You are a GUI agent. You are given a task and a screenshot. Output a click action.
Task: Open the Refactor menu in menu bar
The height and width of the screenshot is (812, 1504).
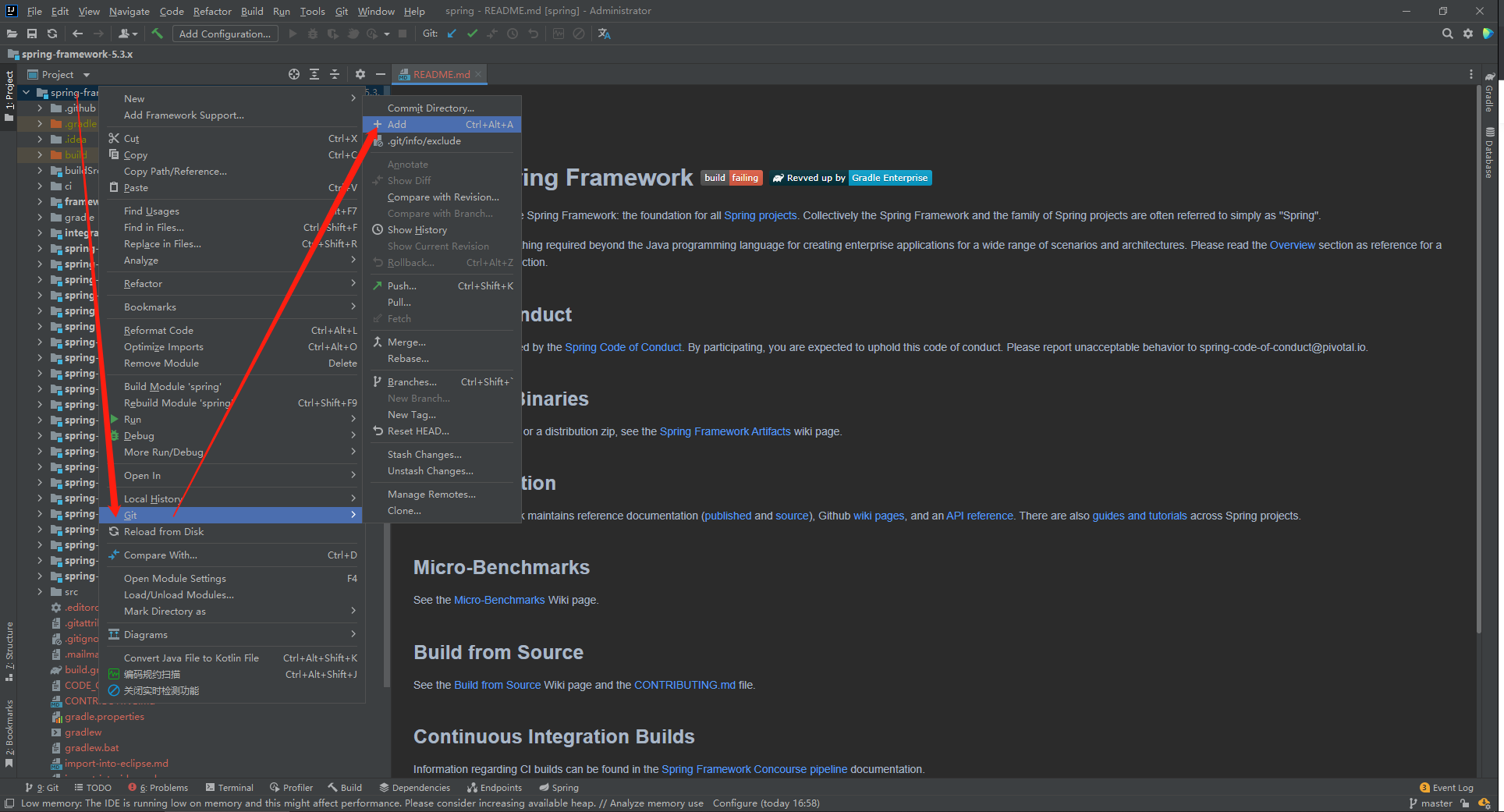(x=212, y=11)
